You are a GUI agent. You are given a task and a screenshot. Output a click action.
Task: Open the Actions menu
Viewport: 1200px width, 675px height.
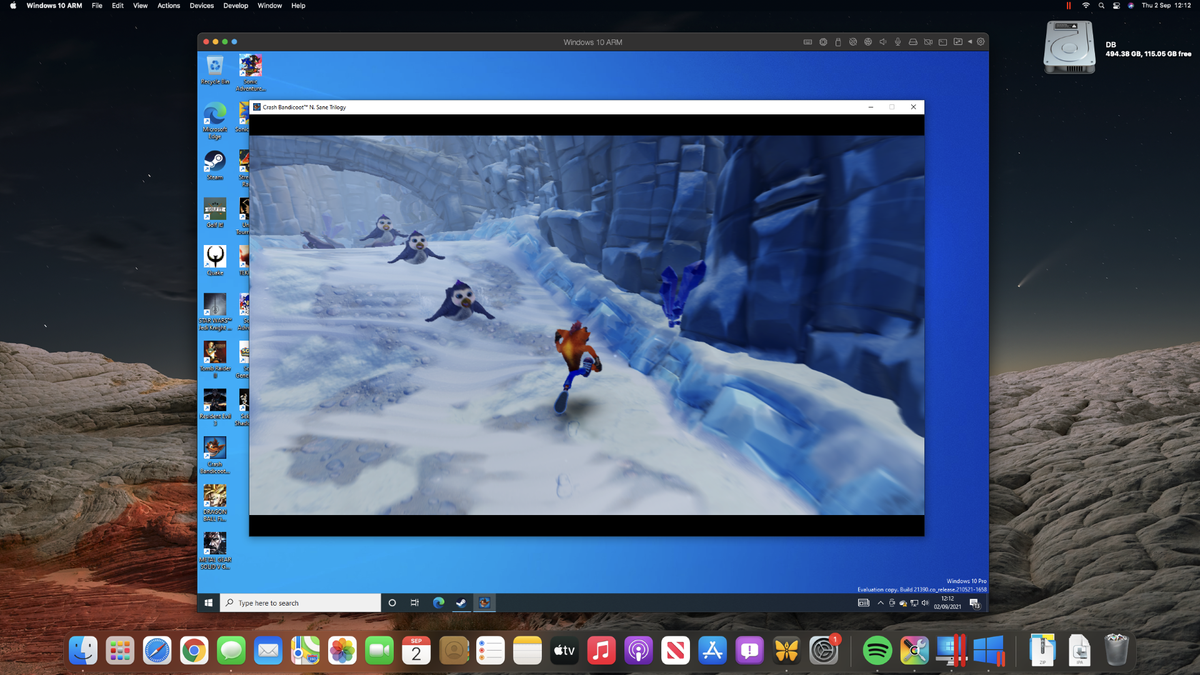coord(169,5)
